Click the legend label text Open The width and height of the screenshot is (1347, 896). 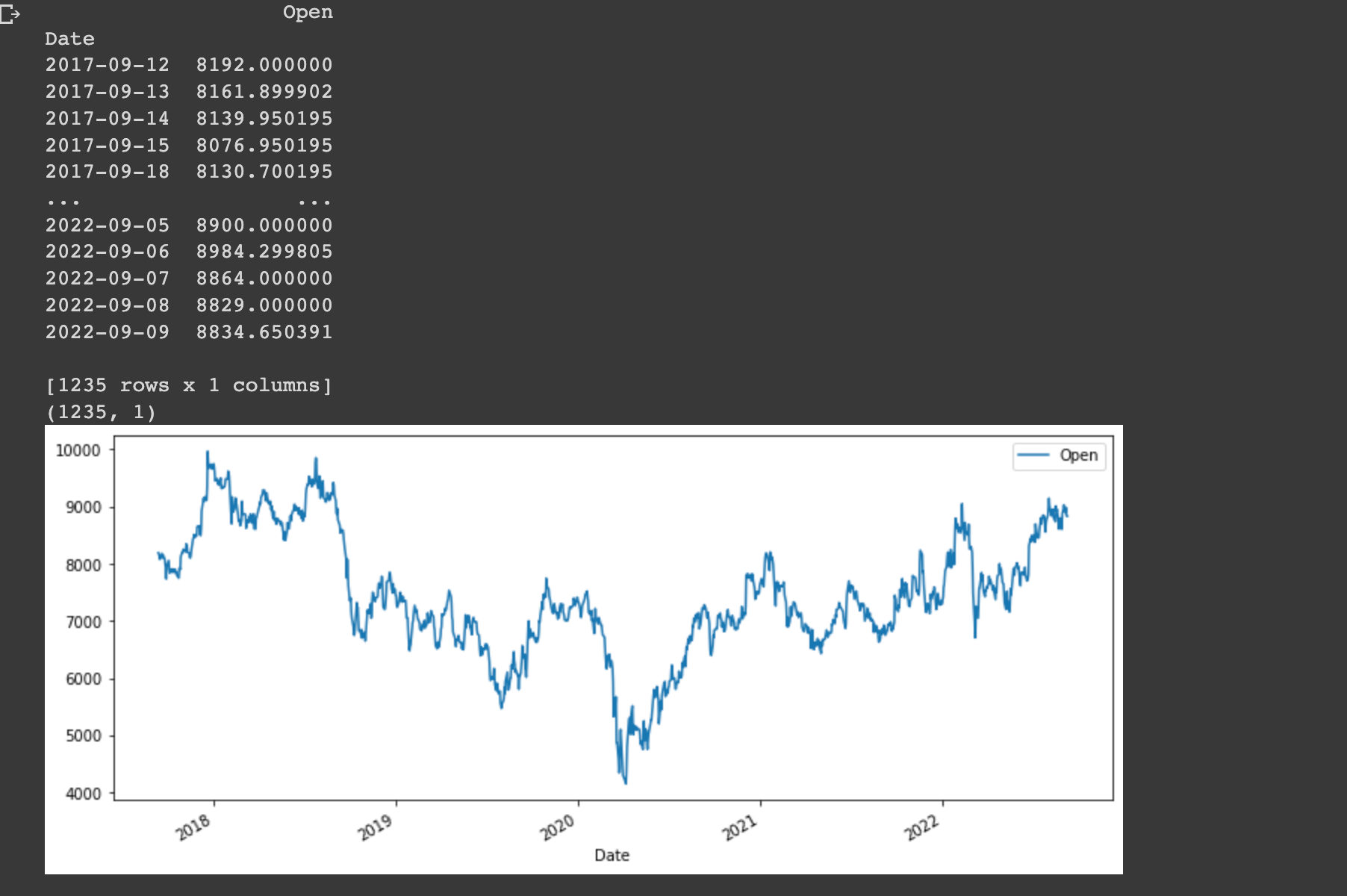click(1078, 455)
